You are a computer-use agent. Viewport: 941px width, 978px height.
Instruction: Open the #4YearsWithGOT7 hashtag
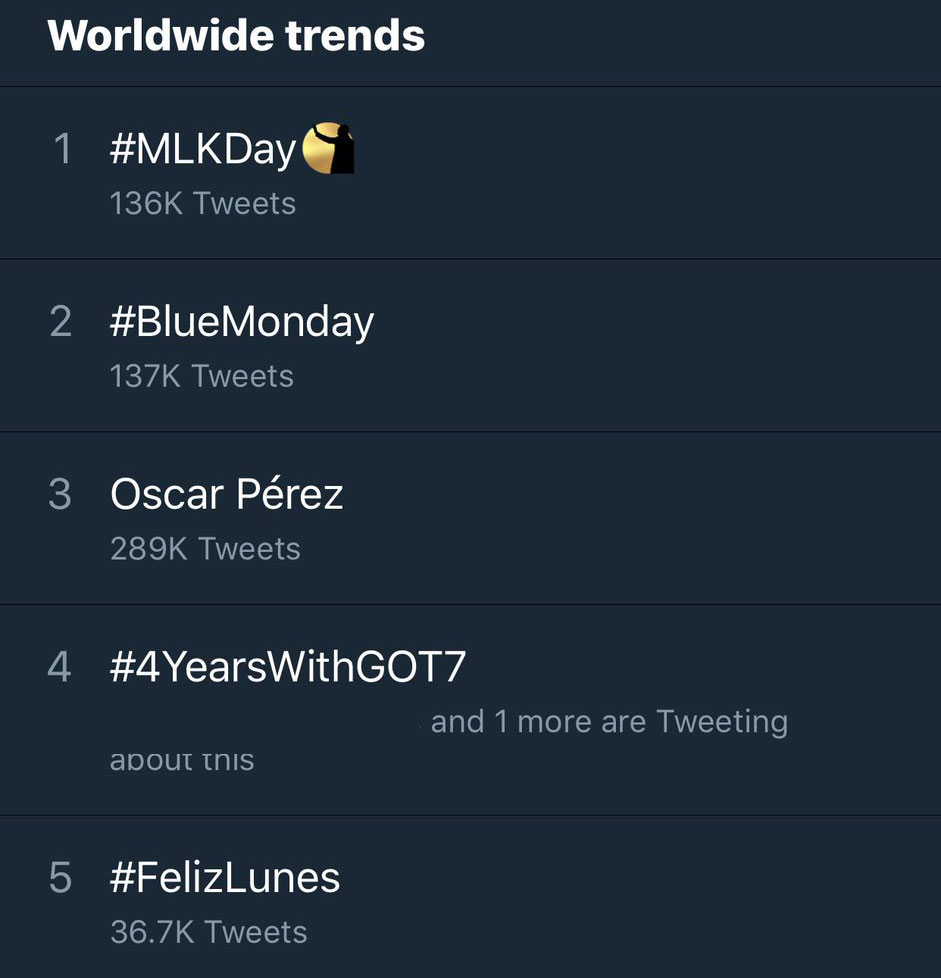tap(288, 667)
